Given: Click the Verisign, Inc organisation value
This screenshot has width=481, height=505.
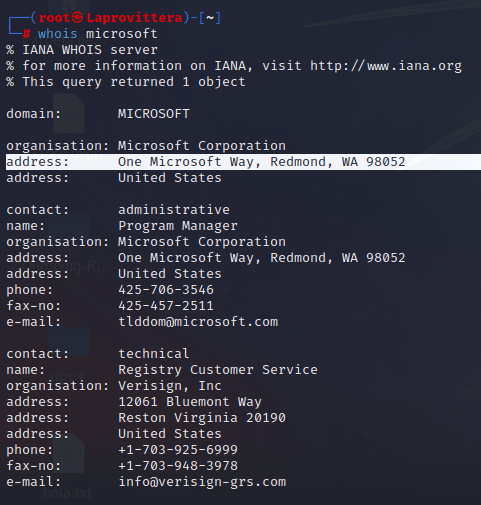Looking at the screenshot, I should [170, 386].
